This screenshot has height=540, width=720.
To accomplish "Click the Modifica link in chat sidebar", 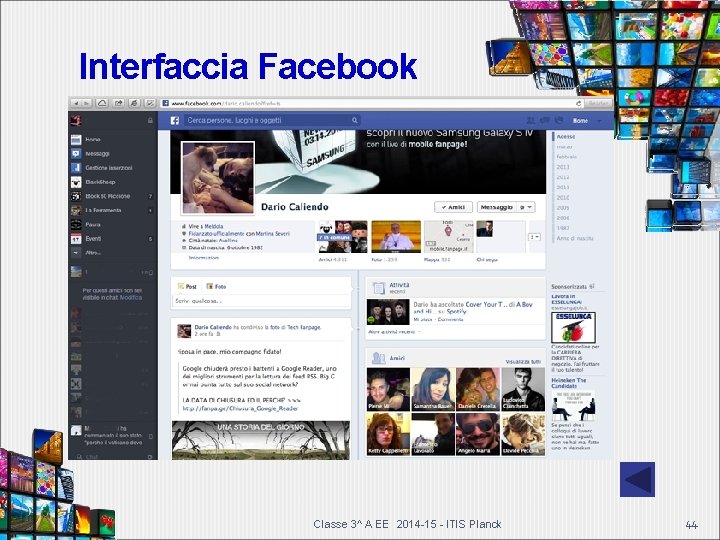I will 131,298.
